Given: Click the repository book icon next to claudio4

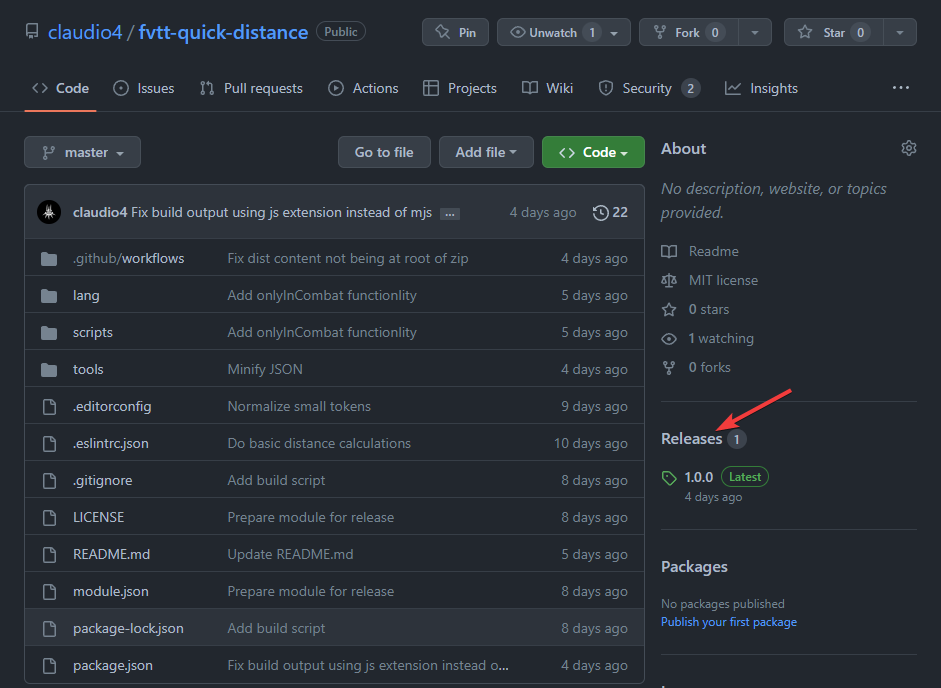Looking at the screenshot, I should coord(31,31).
